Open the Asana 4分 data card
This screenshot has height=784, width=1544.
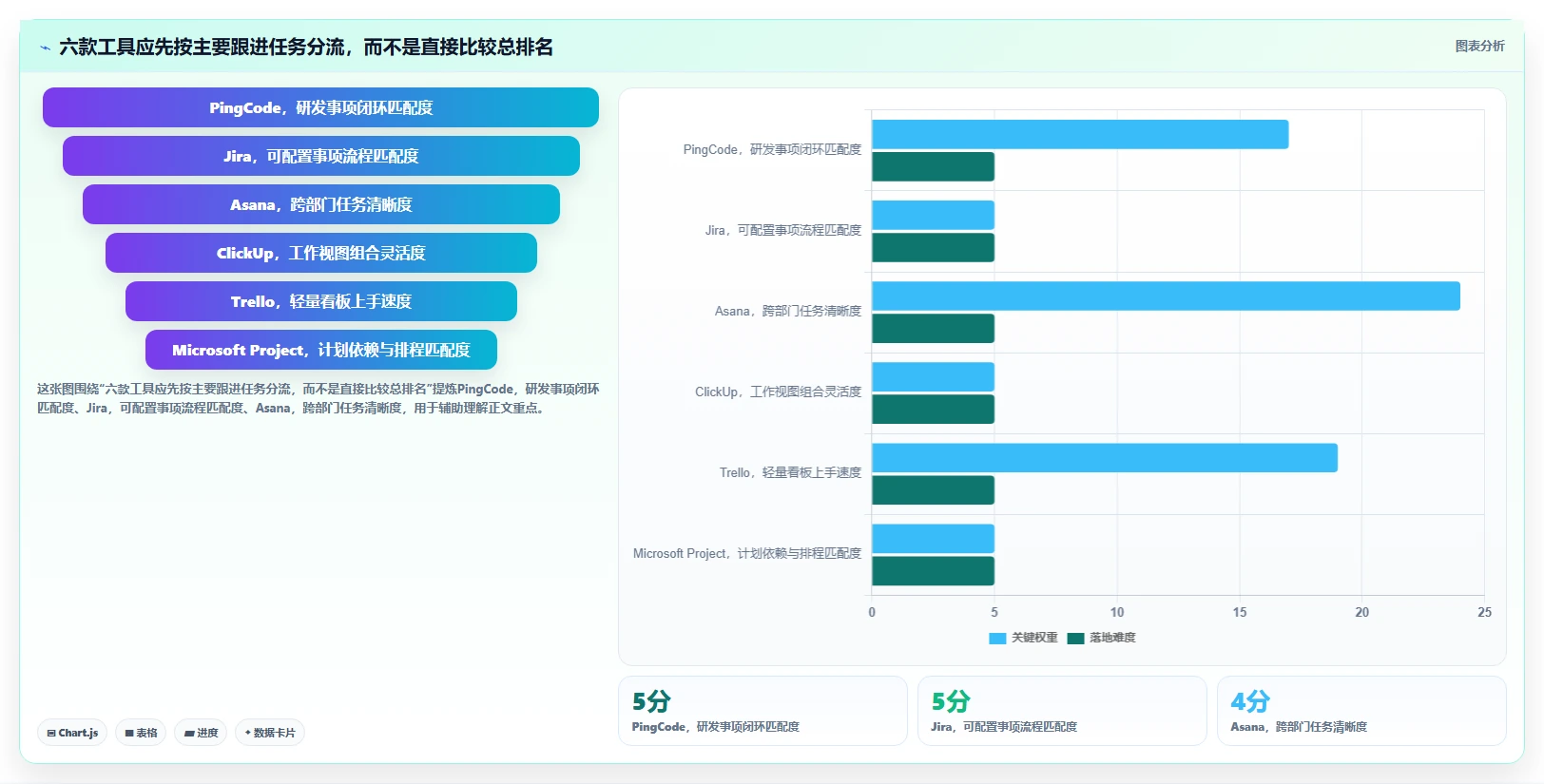1361,711
